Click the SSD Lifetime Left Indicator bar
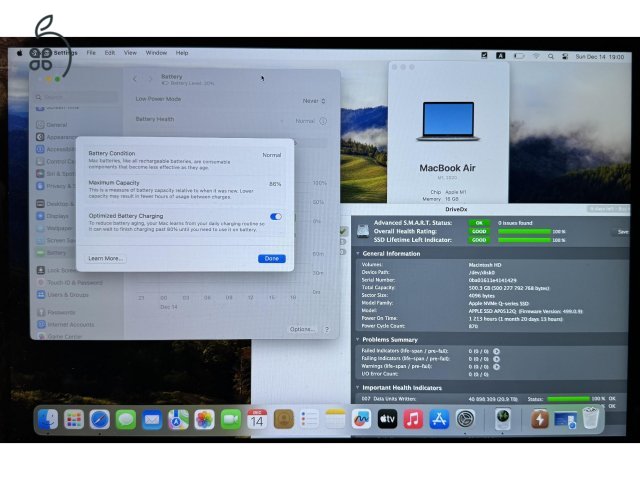The width and height of the screenshot is (640, 480). click(x=524, y=240)
